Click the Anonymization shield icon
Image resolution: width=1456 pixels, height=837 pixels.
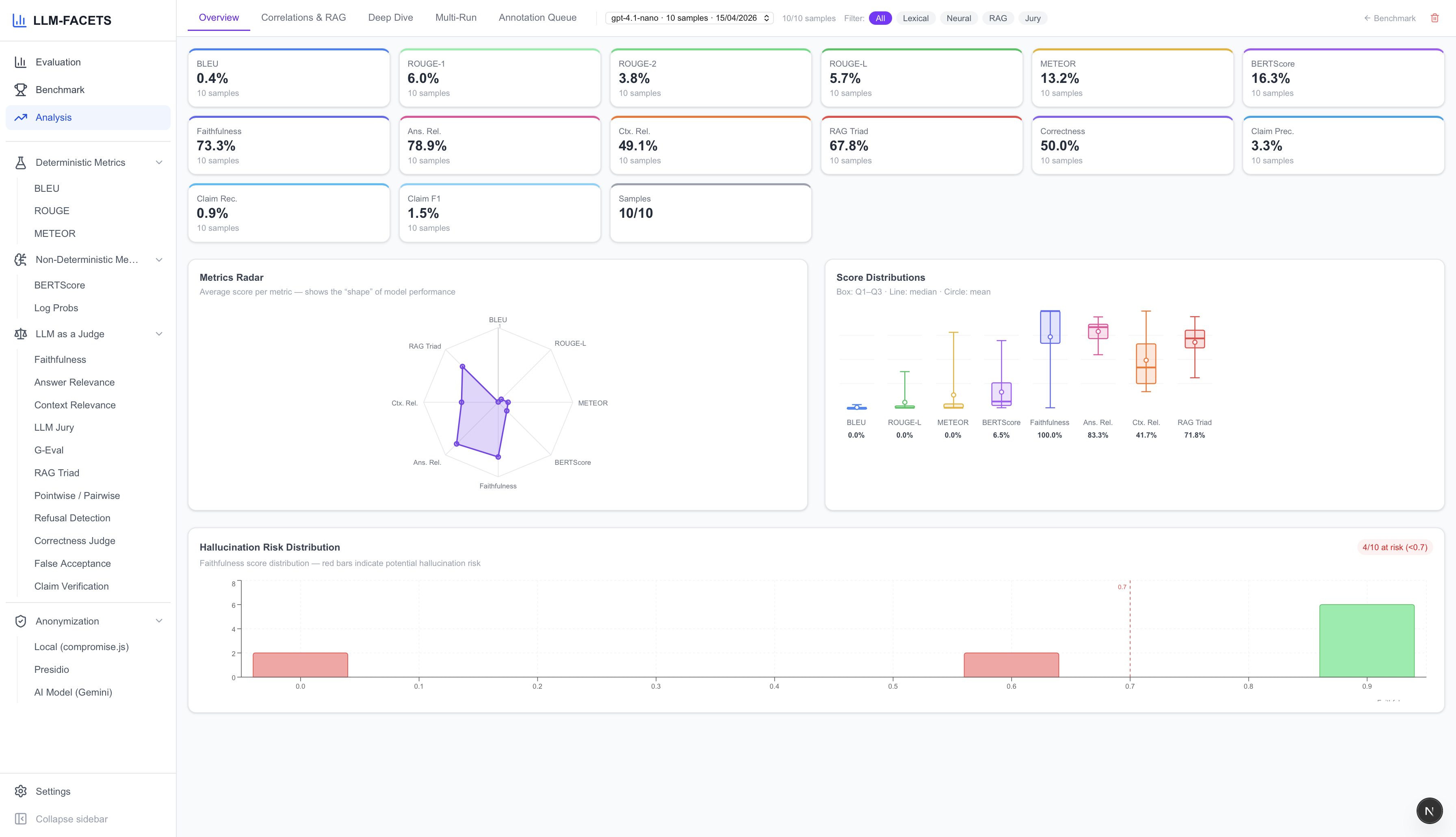click(x=21, y=621)
